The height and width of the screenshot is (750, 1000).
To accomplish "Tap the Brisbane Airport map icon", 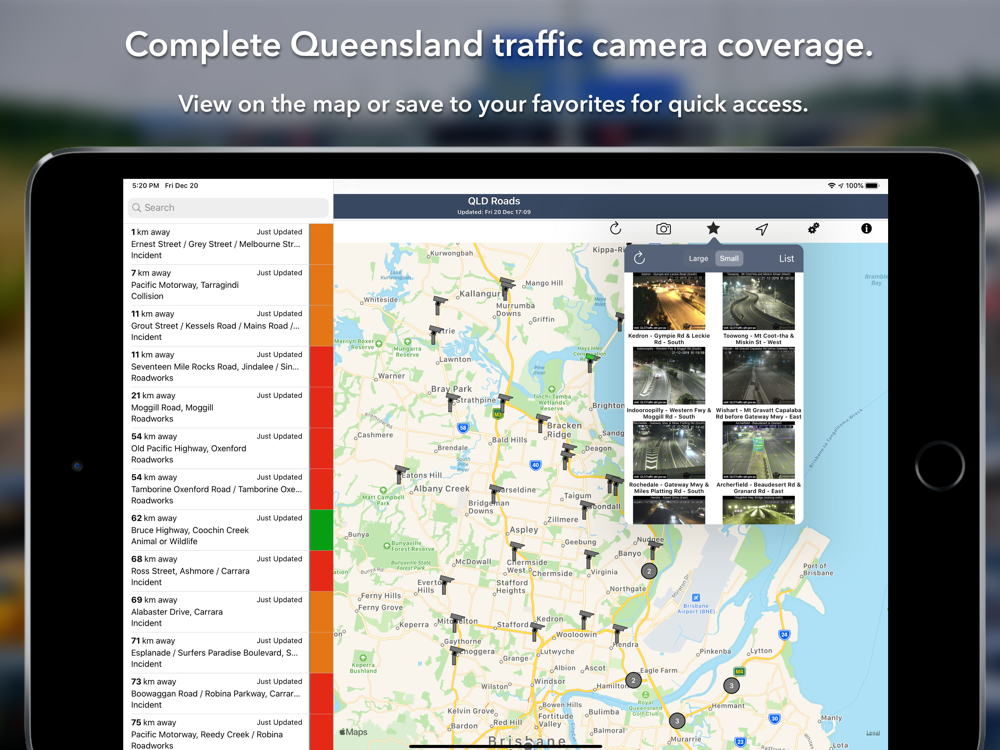I will [x=696, y=598].
